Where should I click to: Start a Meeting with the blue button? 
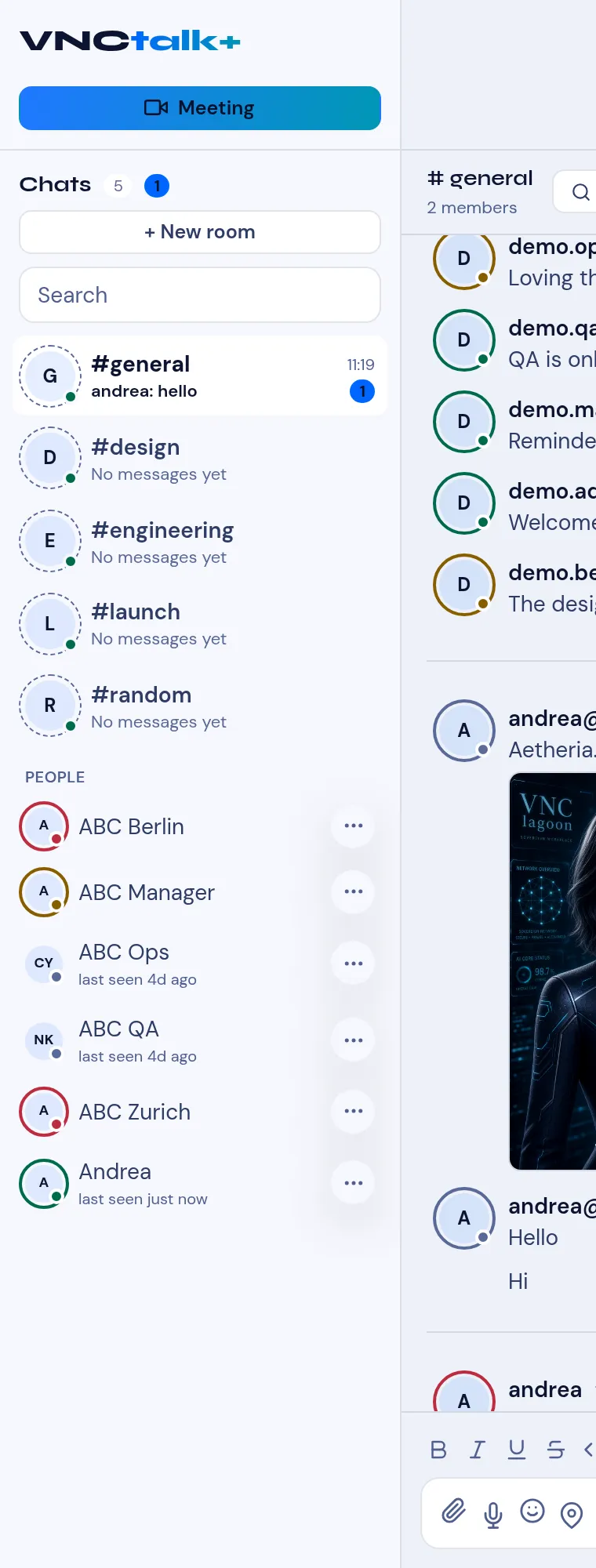point(200,108)
